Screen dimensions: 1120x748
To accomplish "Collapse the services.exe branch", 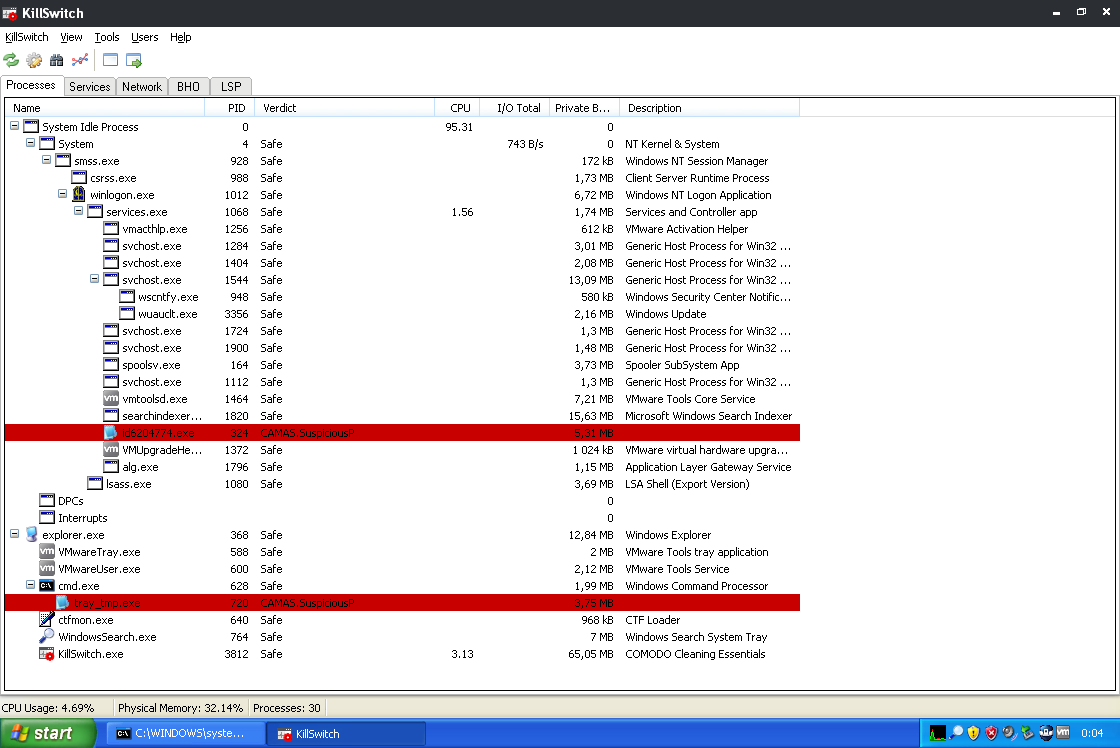I will pos(79,211).
